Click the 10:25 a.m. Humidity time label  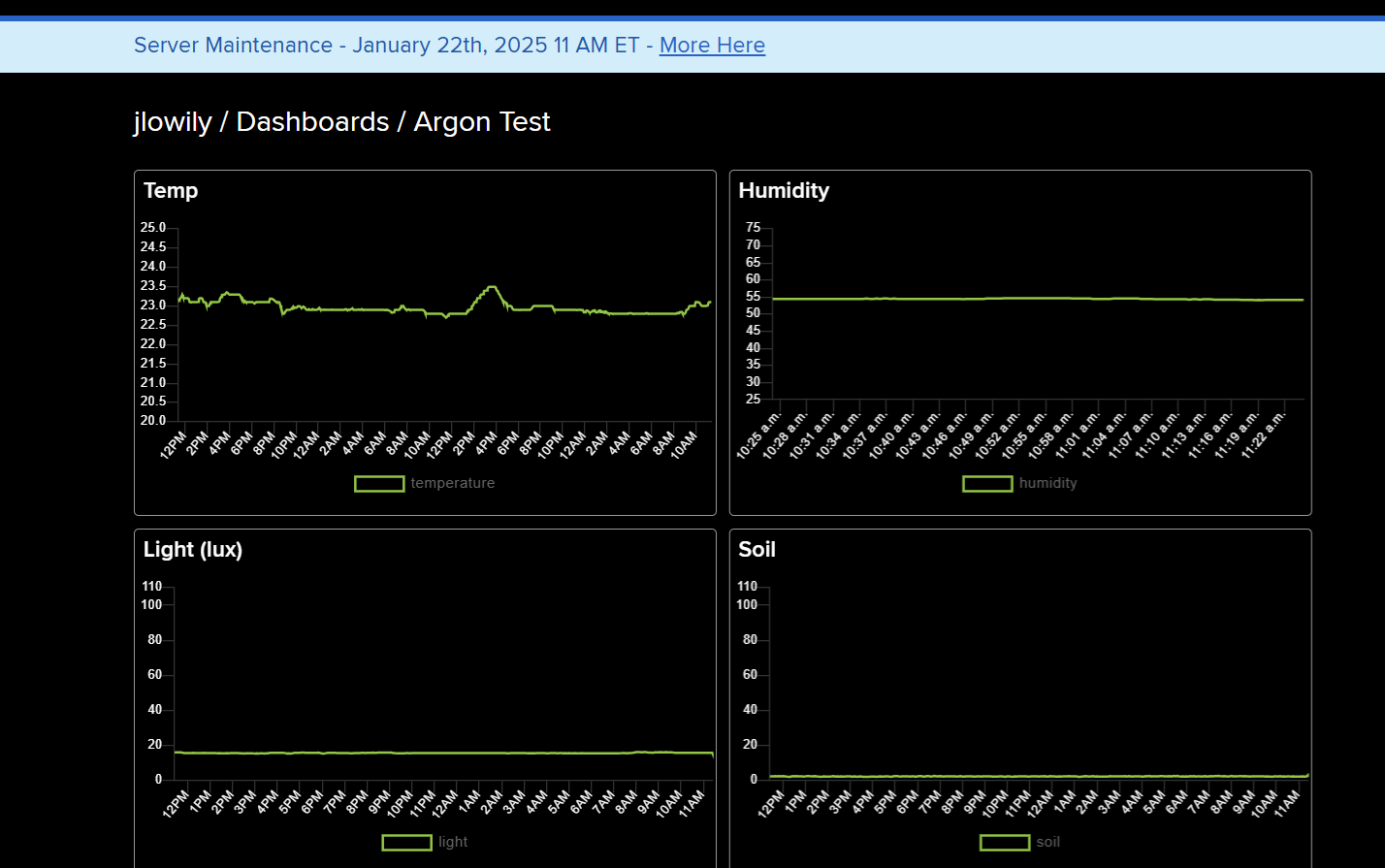(x=758, y=434)
